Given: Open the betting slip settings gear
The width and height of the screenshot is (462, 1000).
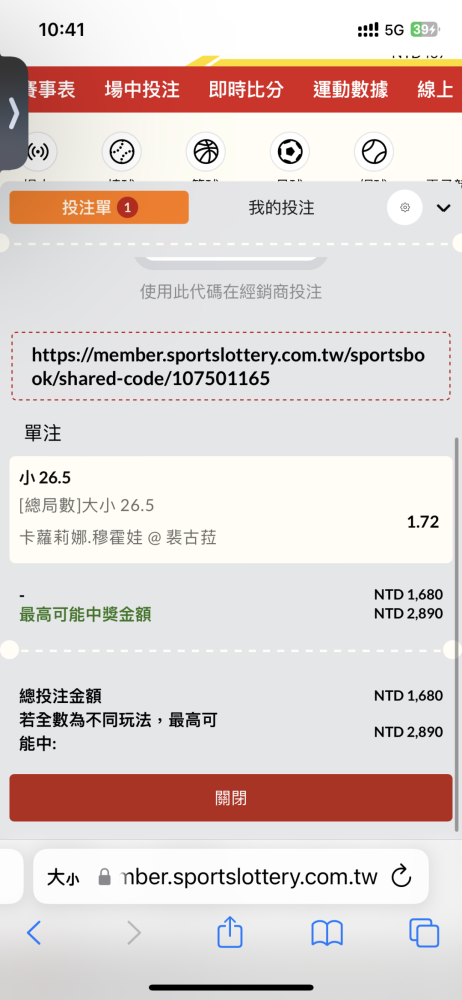Looking at the screenshot, I should (x=405, y=207).
